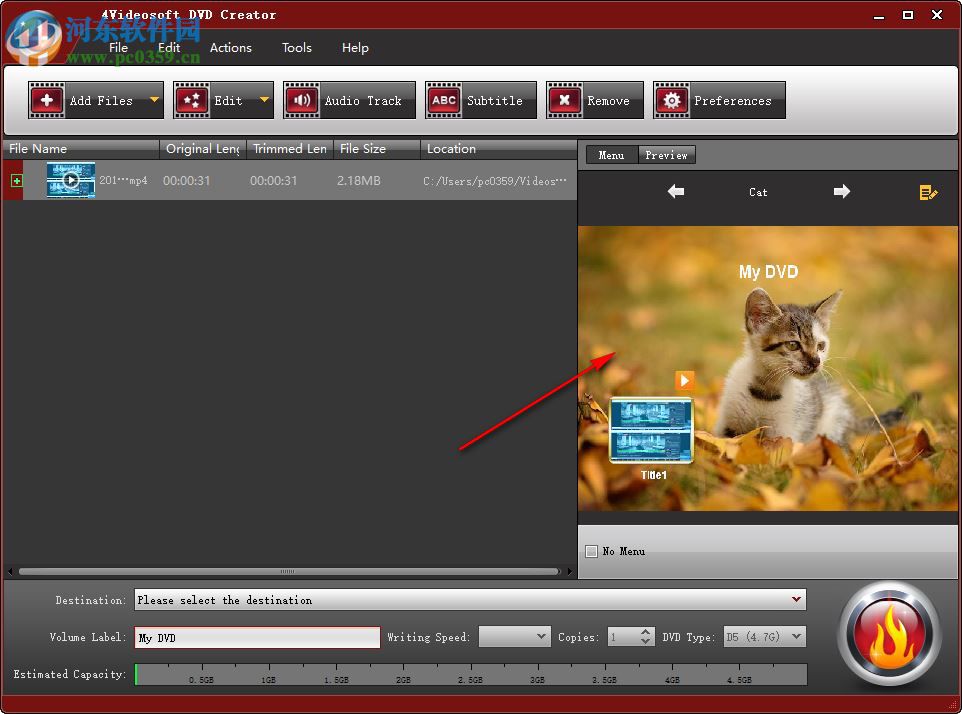Image resolution: width=962 pixels, height=714 pixels.
Task: Open the Actions menu
Action: point(231,47)
